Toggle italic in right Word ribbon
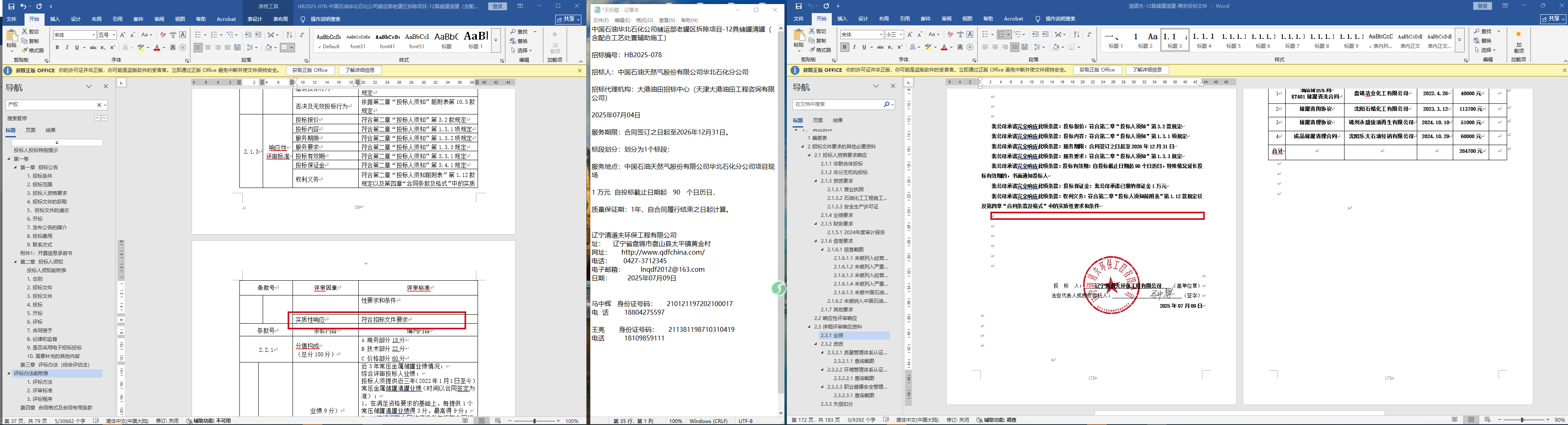 854,47
